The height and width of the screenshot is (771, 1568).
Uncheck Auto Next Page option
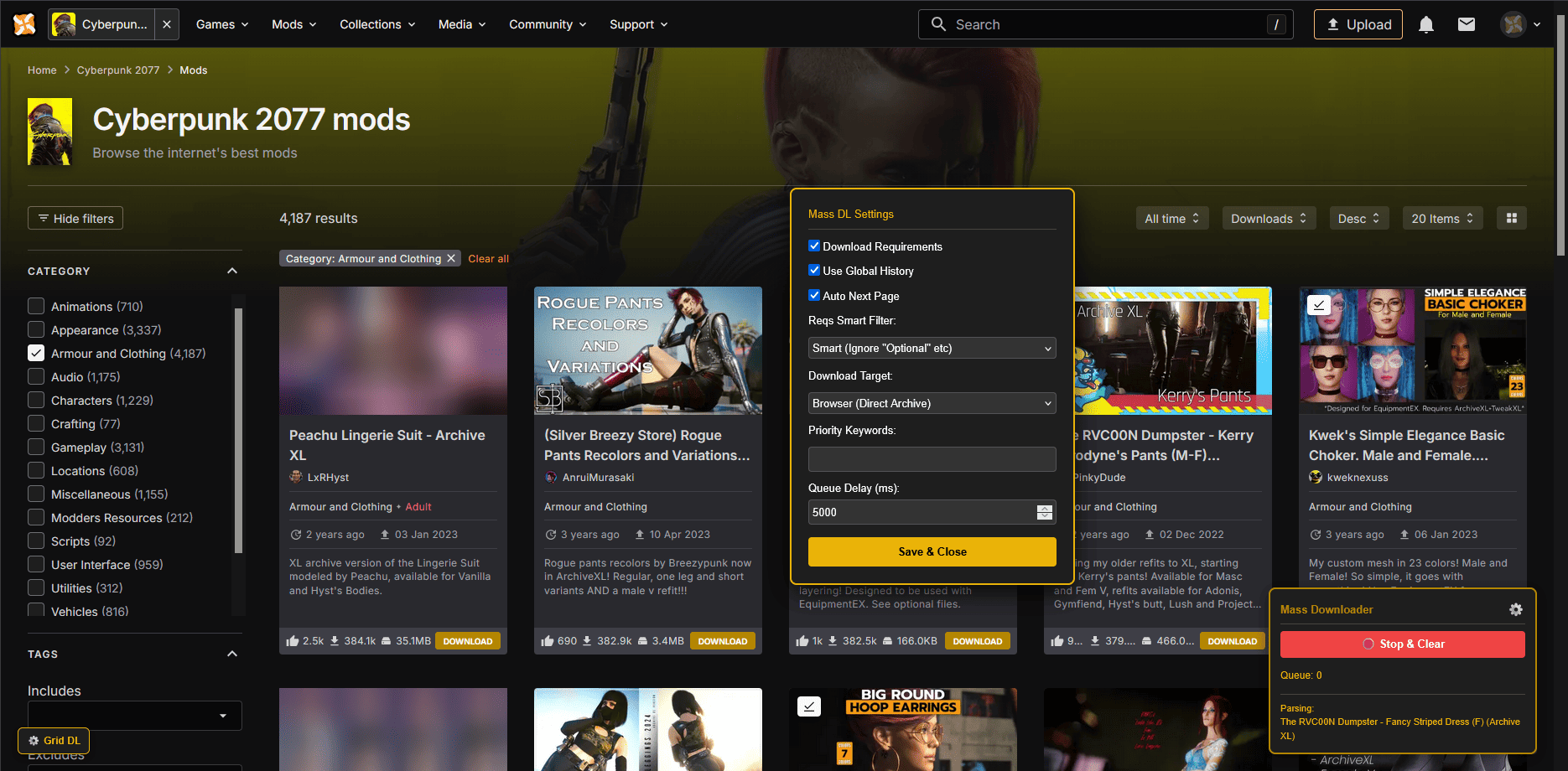814,295
